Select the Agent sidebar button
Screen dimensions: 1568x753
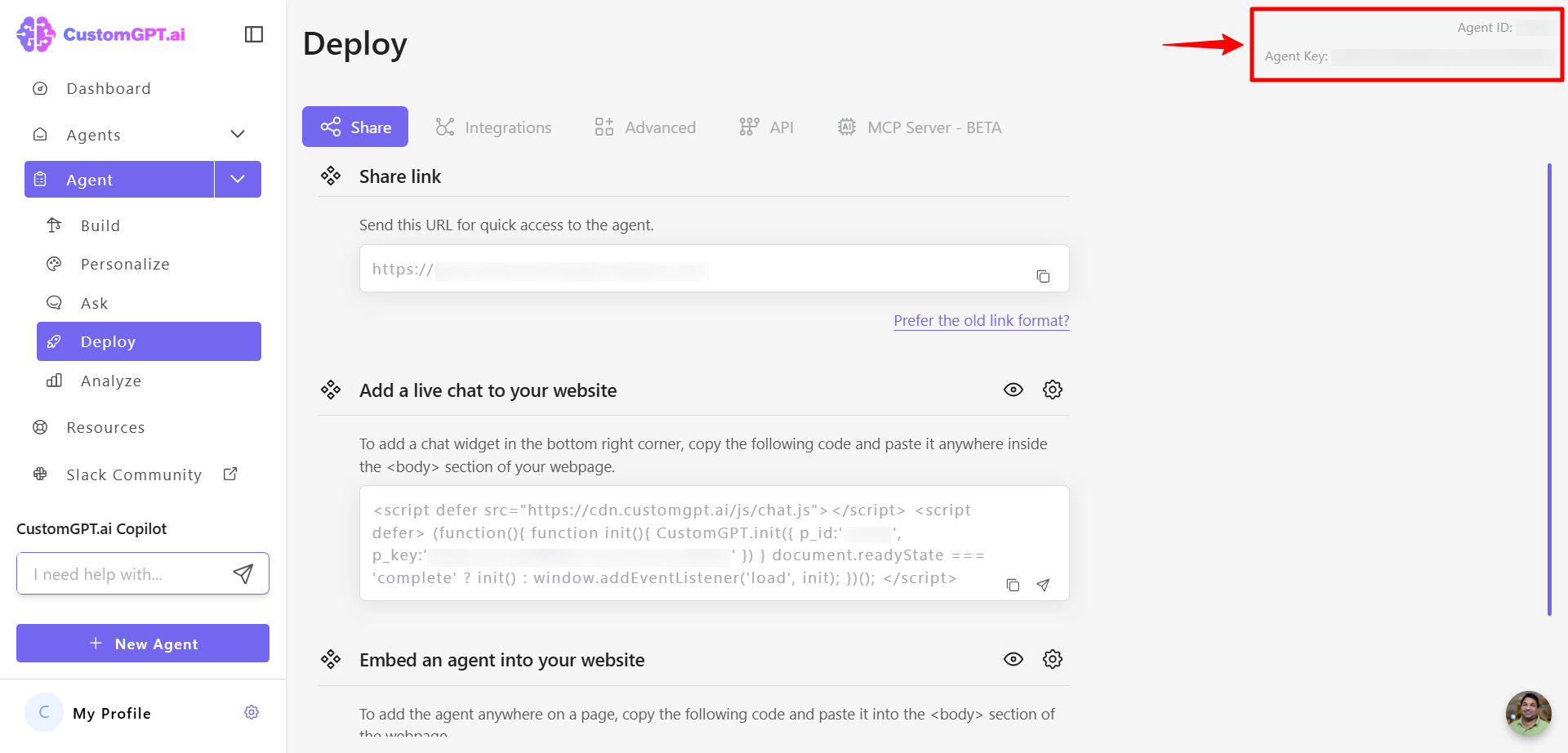tap(119, 180)
